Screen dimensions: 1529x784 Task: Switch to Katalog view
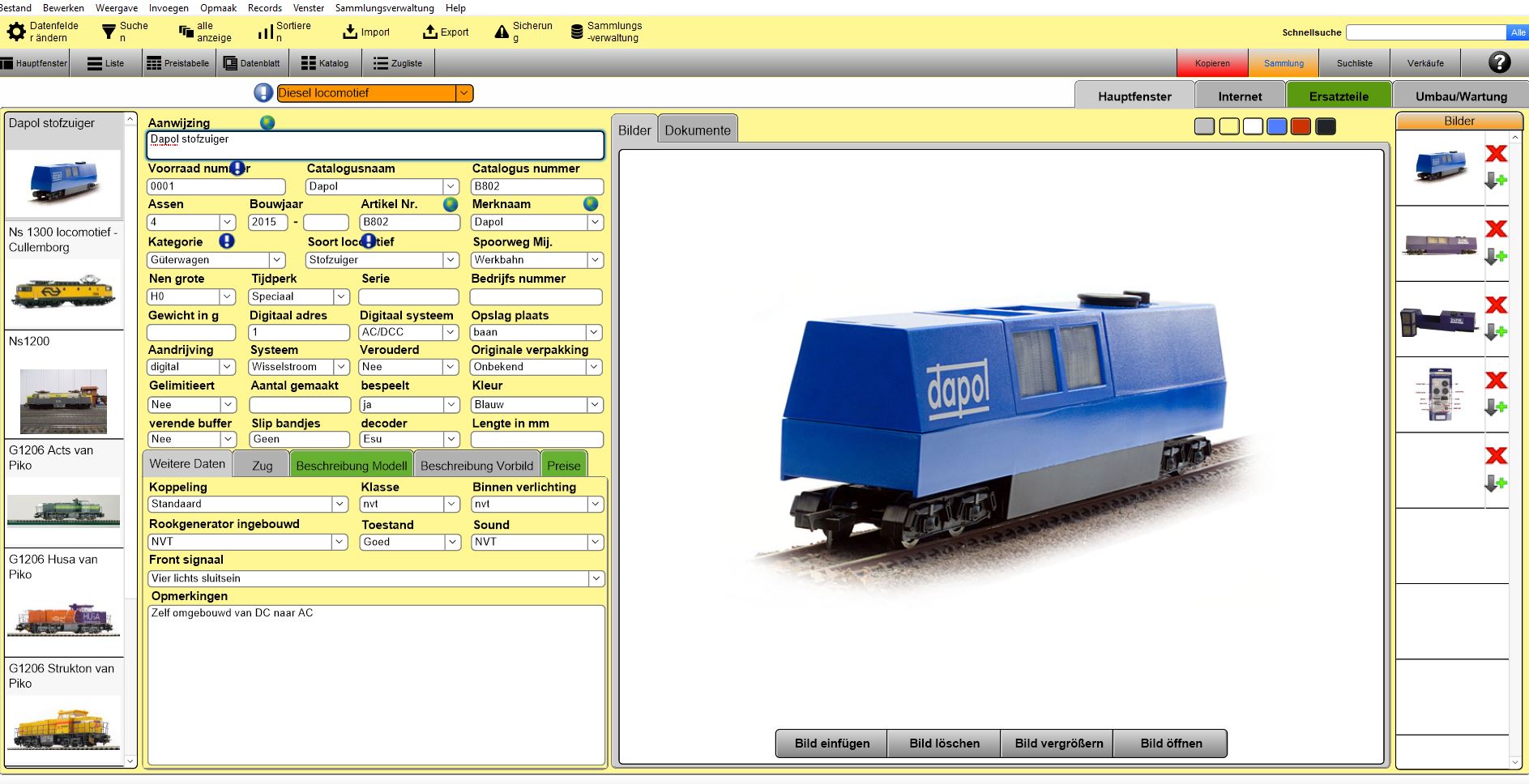(325, 63)
